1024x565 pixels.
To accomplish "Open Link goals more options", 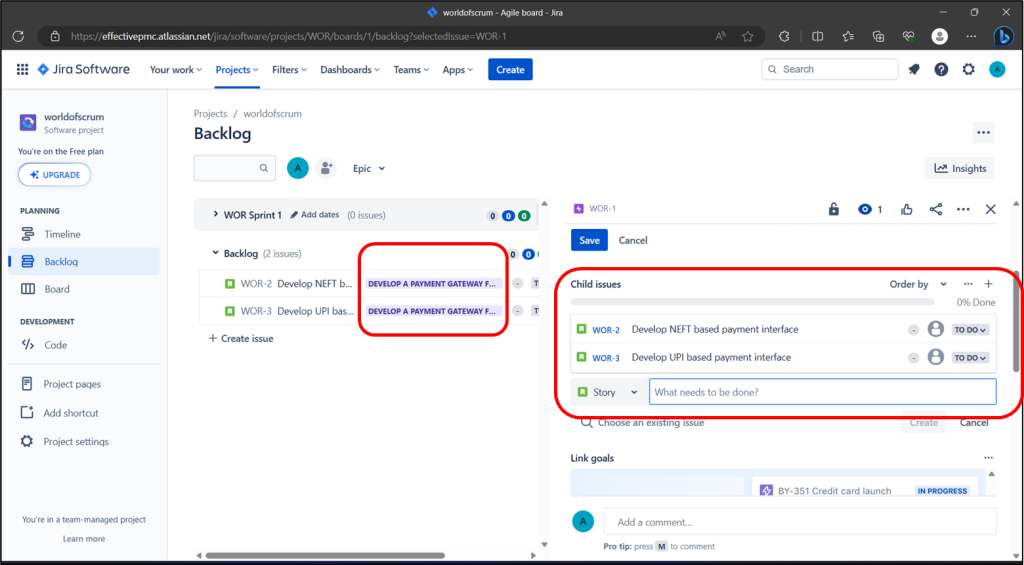I will pyautogui.click(x=989, y=458).
